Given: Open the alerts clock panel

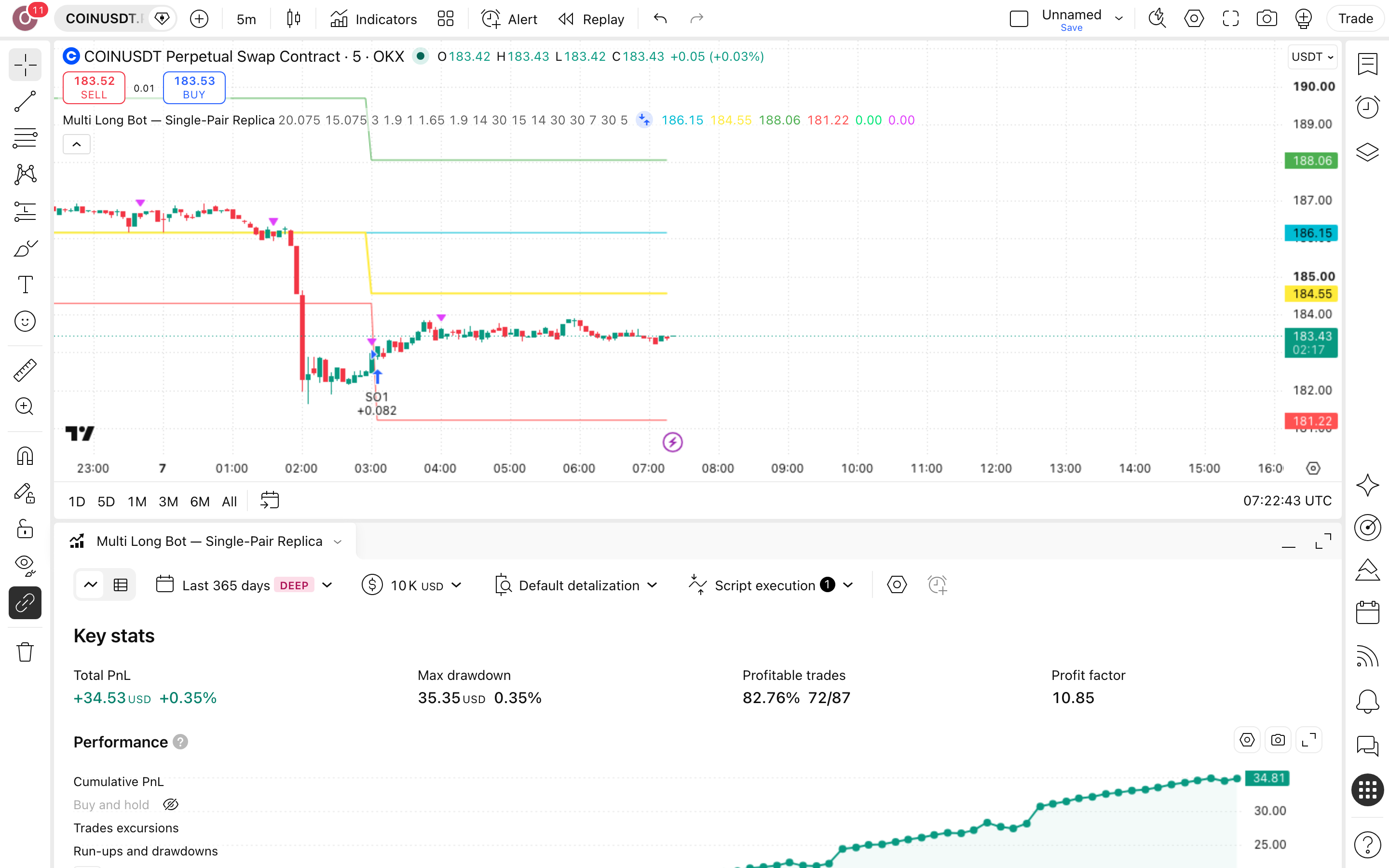Looking at the screenshot, I should [x=1367, y=108].
